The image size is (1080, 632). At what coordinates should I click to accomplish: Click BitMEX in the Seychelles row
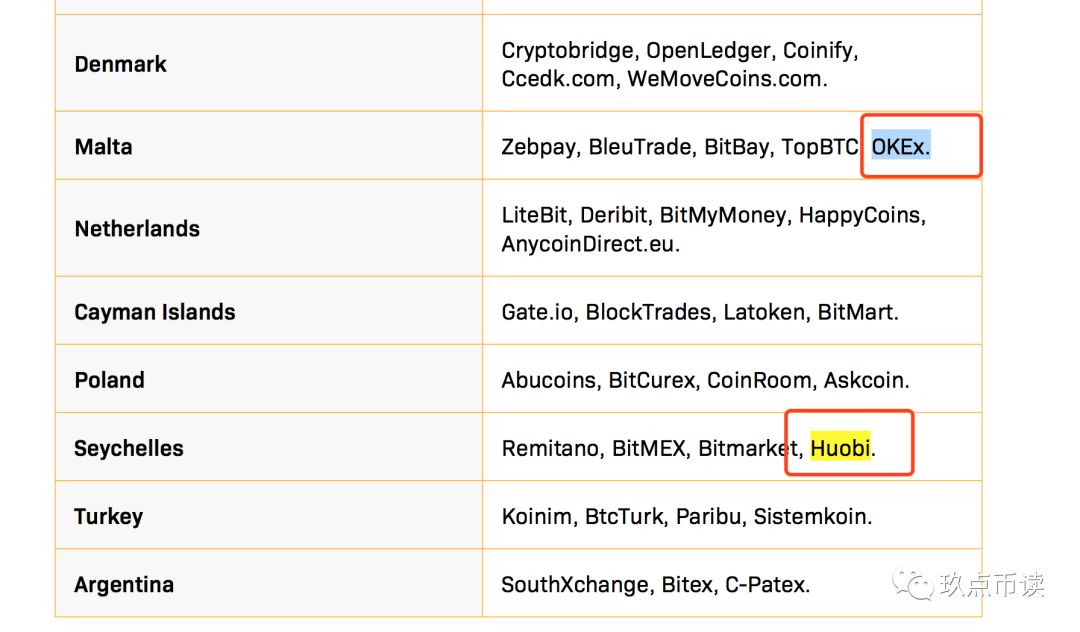(648, 448)
